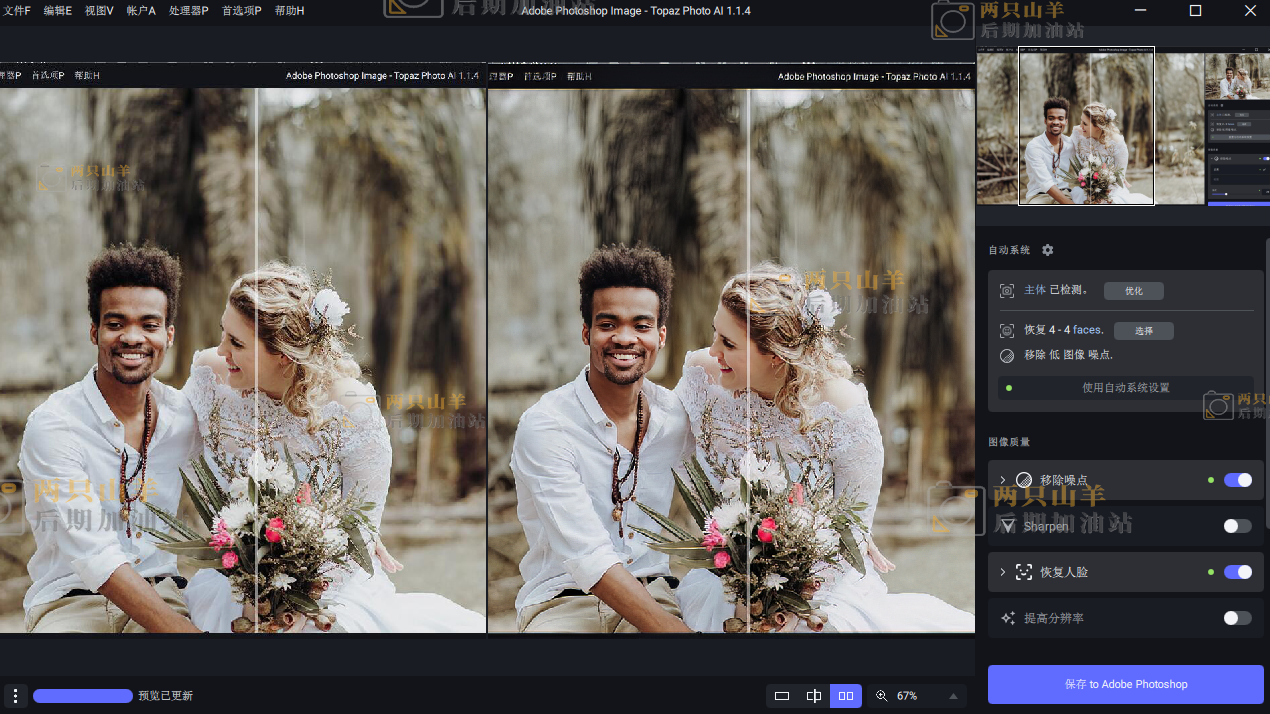Click the 优化 subject refine button

tap(1133, 291)
